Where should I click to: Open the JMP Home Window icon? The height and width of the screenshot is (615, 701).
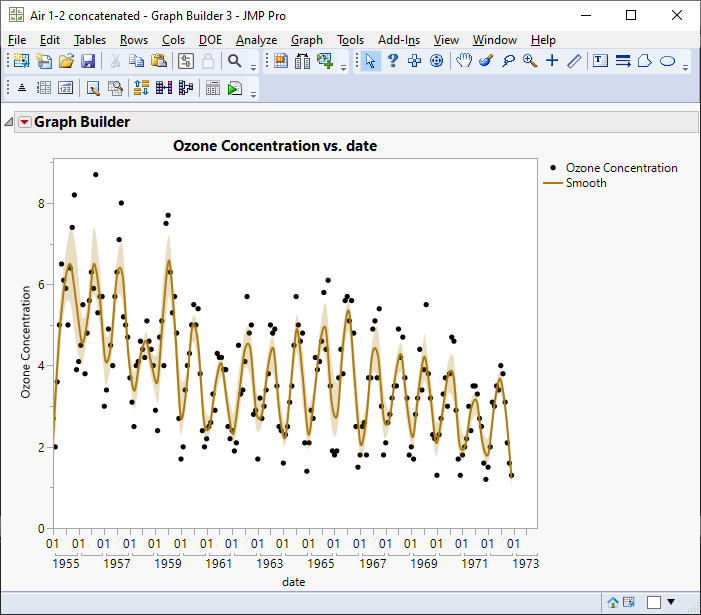612,602
